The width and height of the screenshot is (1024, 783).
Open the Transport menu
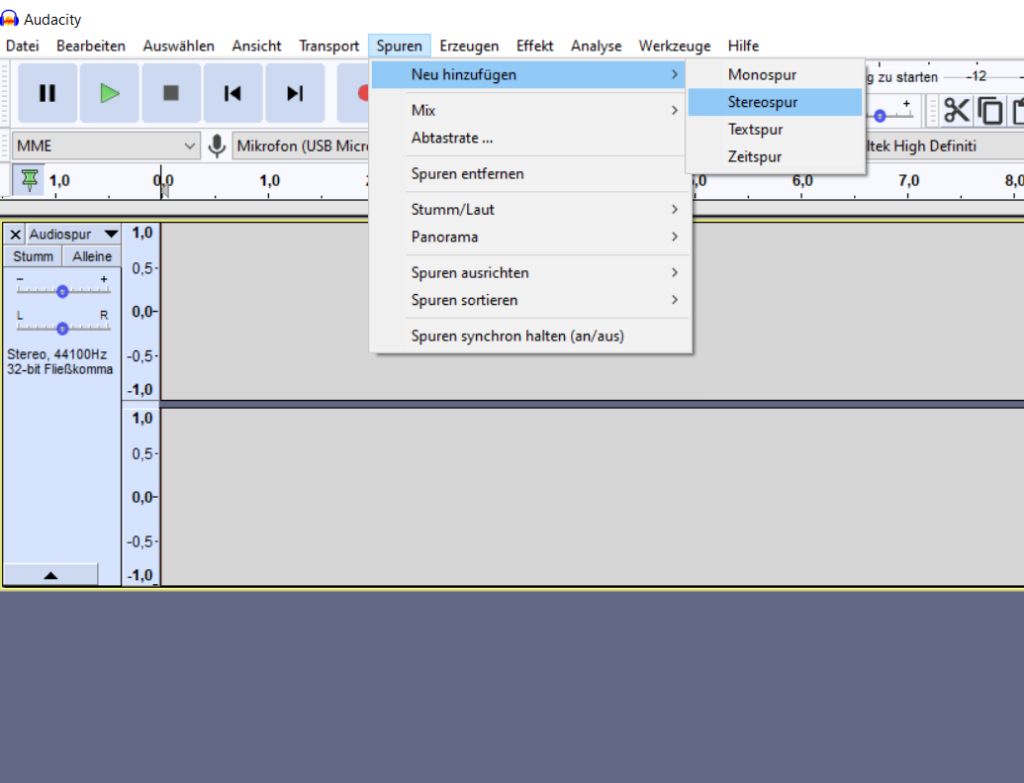(x=328, y=46)
